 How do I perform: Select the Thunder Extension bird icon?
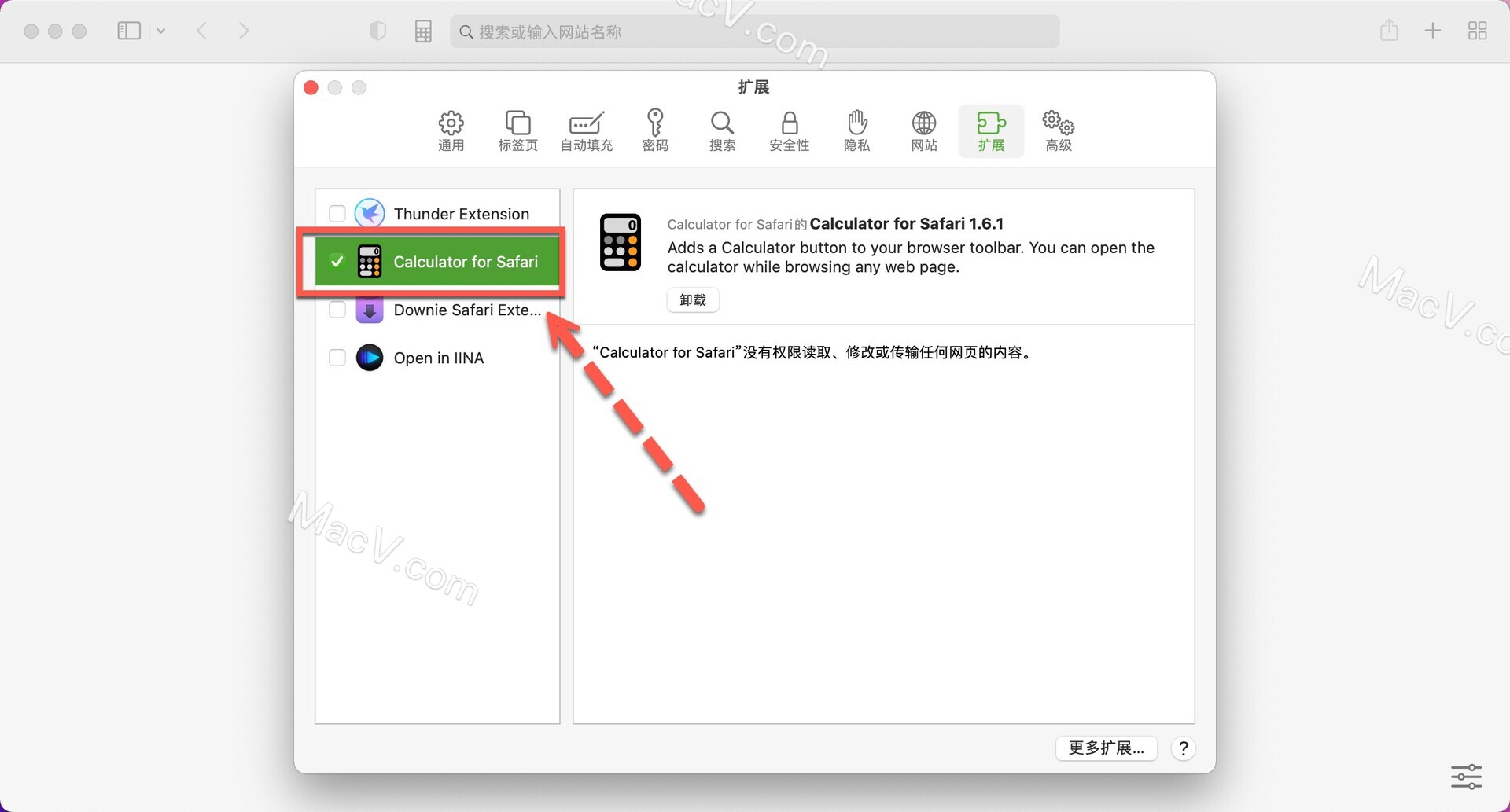[370, 213]
